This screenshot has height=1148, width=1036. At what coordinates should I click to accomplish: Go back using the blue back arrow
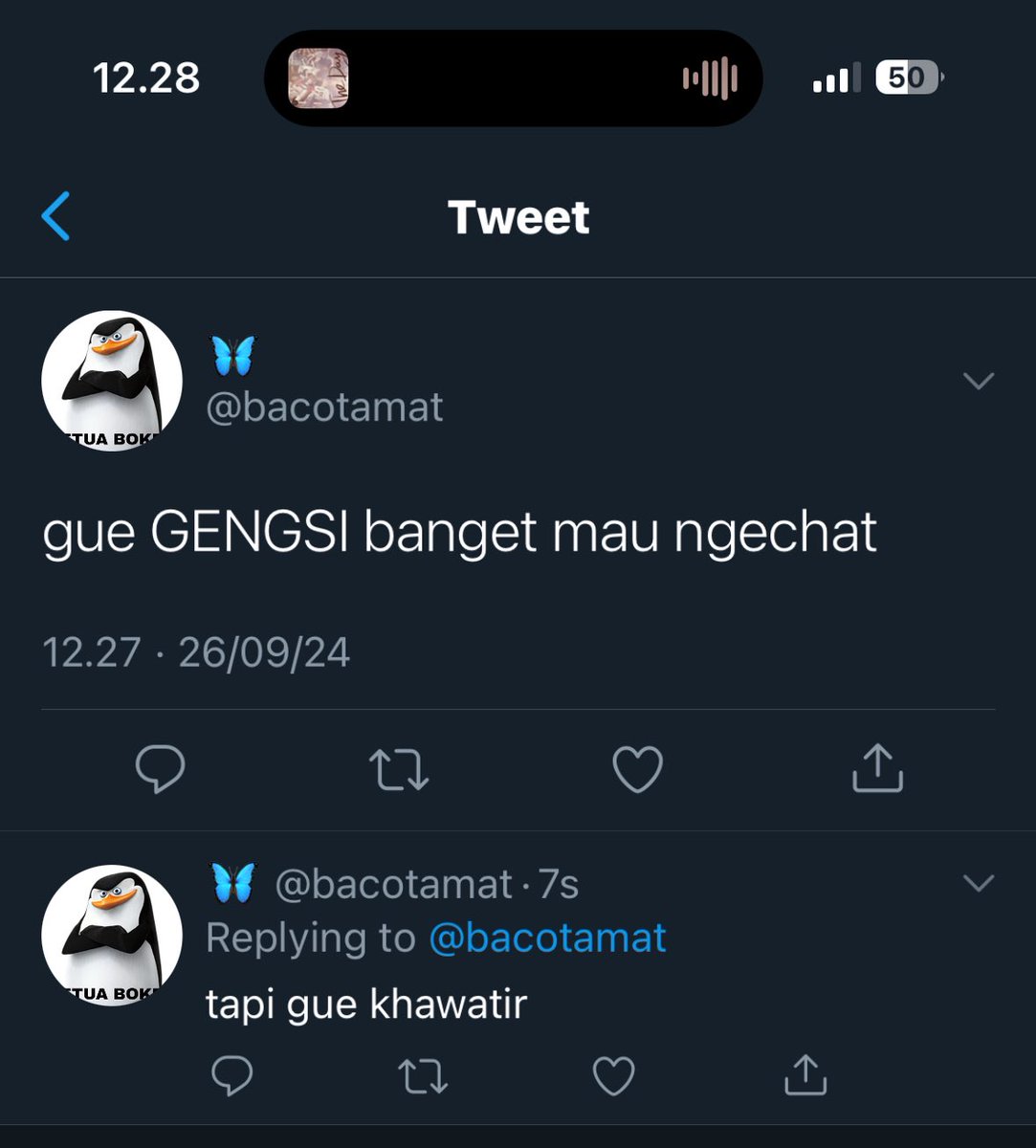56,216
